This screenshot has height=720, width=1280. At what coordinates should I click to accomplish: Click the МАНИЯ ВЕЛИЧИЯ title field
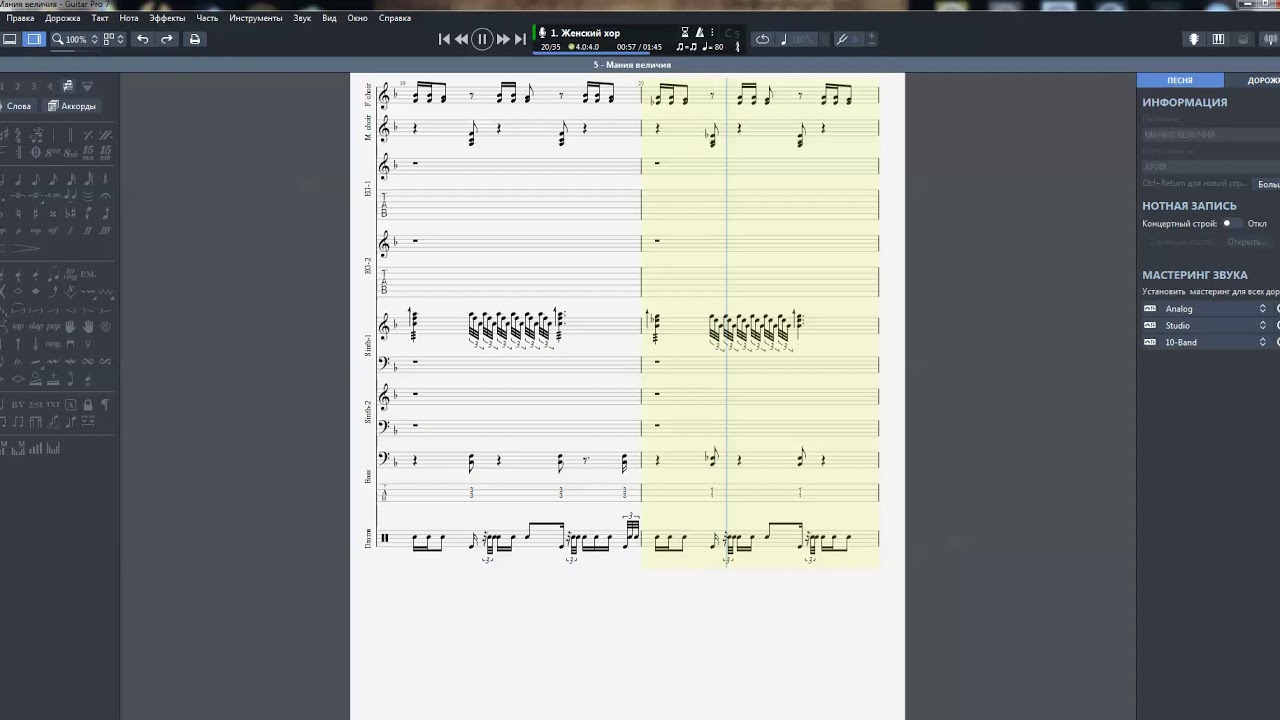click(1210, 134)
